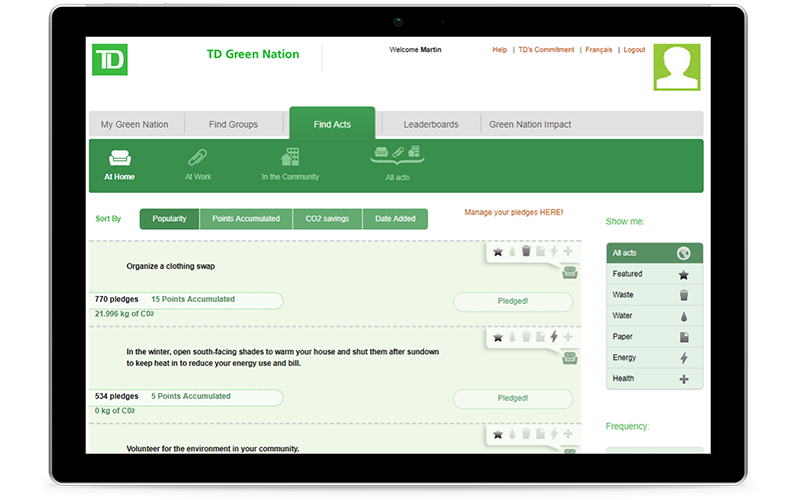Filter by Featured acts
This screenshot has height=500, width=800.
pyautogui.click(x=655, y=274)
